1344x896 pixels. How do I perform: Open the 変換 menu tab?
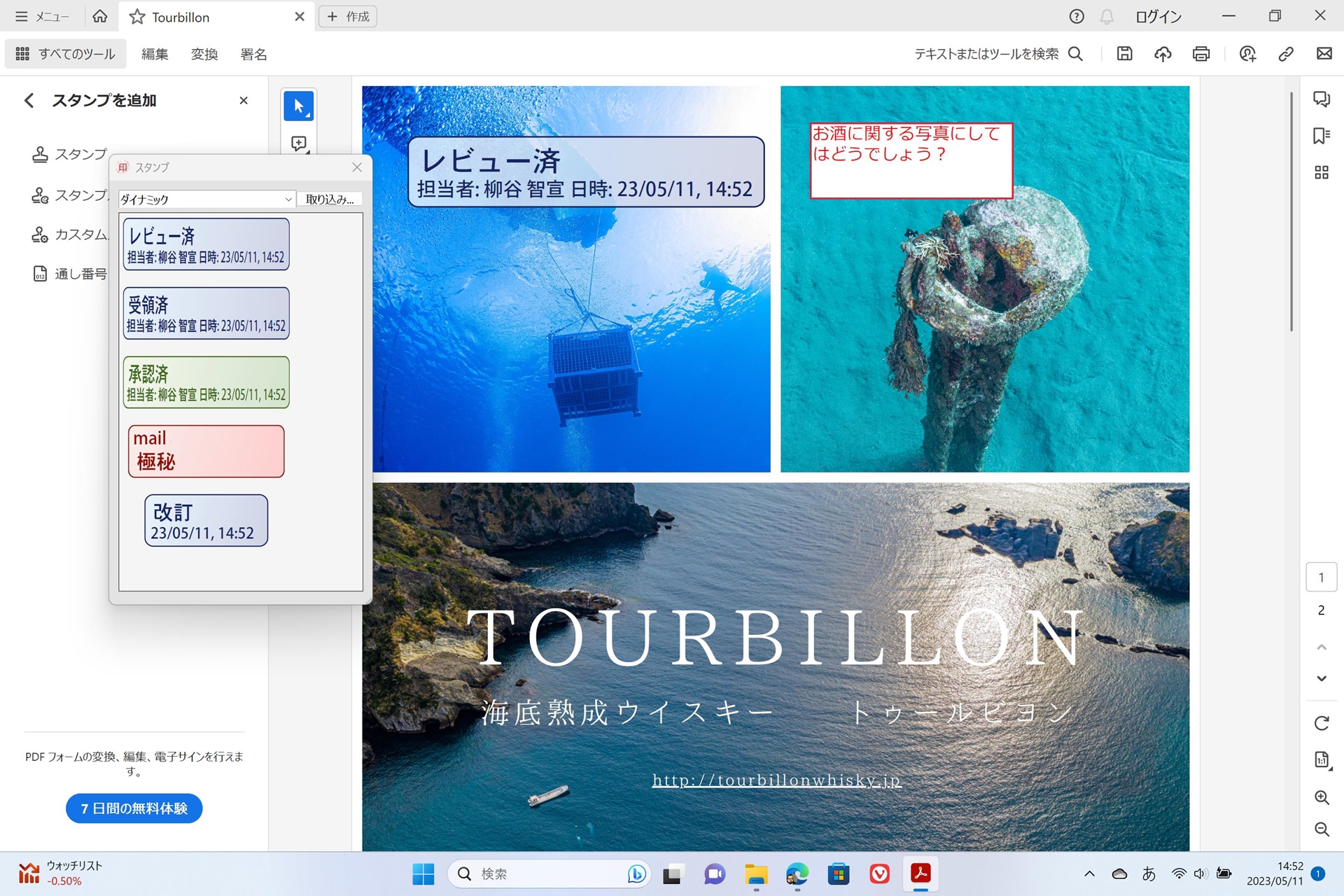[204, 55]
